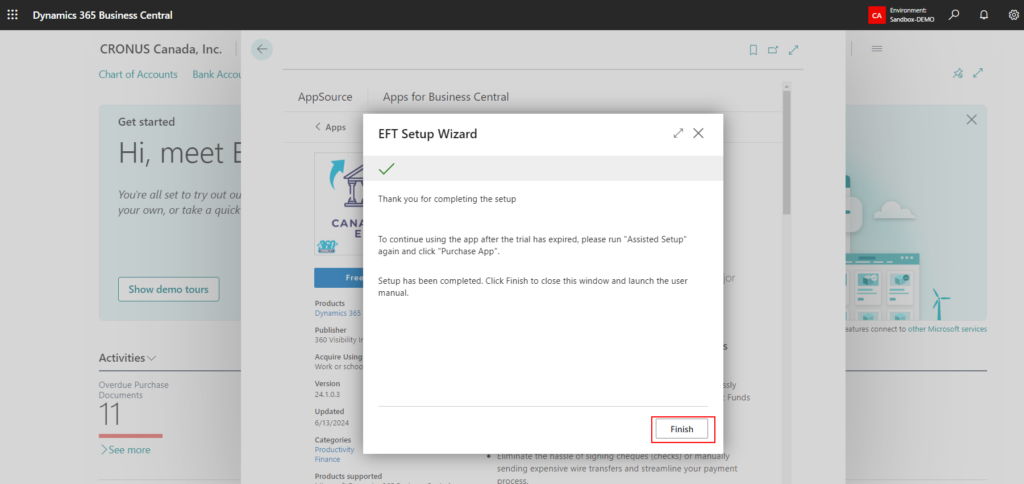
Task: Expand the Activities dropdown
Action: point(127,358)
